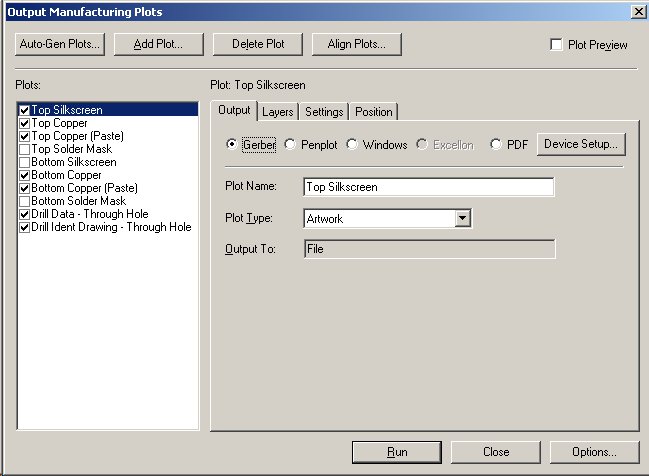Select the Penplot output radio button
Viewport: 649px width, 476px height.
292,144
